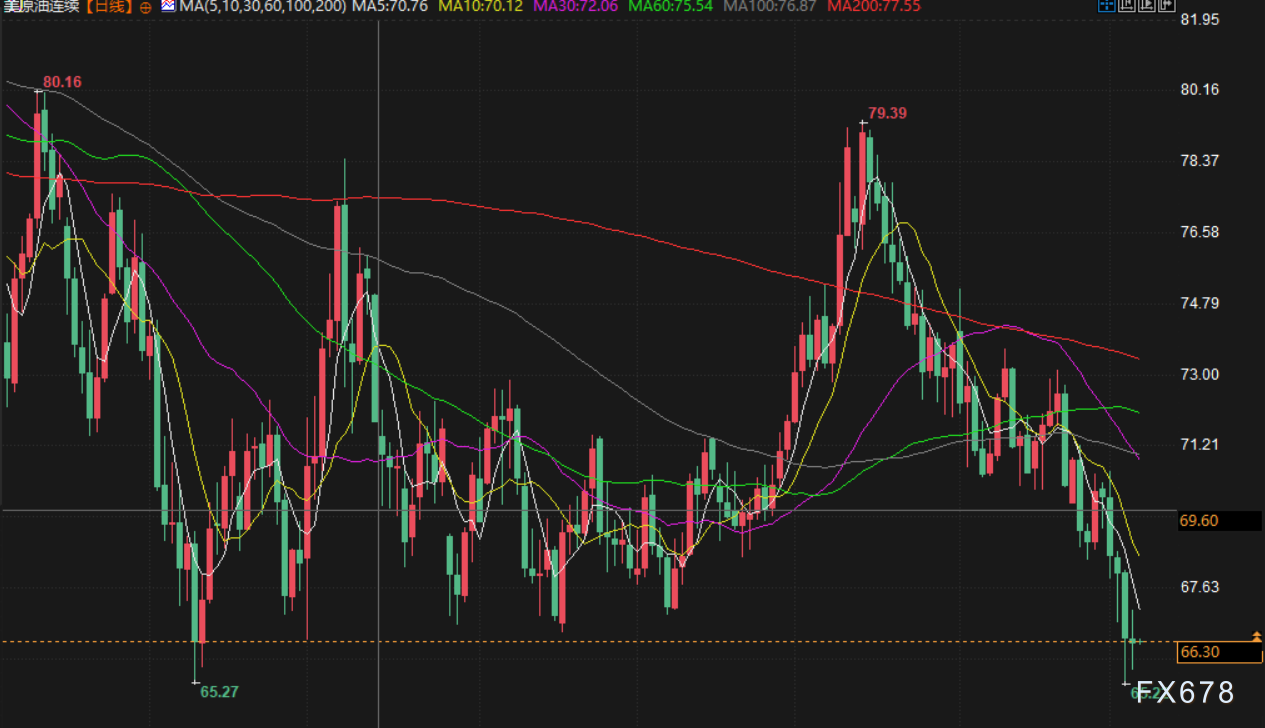Click the red MA200:77.55 legend label
The width and height of the screenshot is (1265, 728).
(x=875, y=8)
